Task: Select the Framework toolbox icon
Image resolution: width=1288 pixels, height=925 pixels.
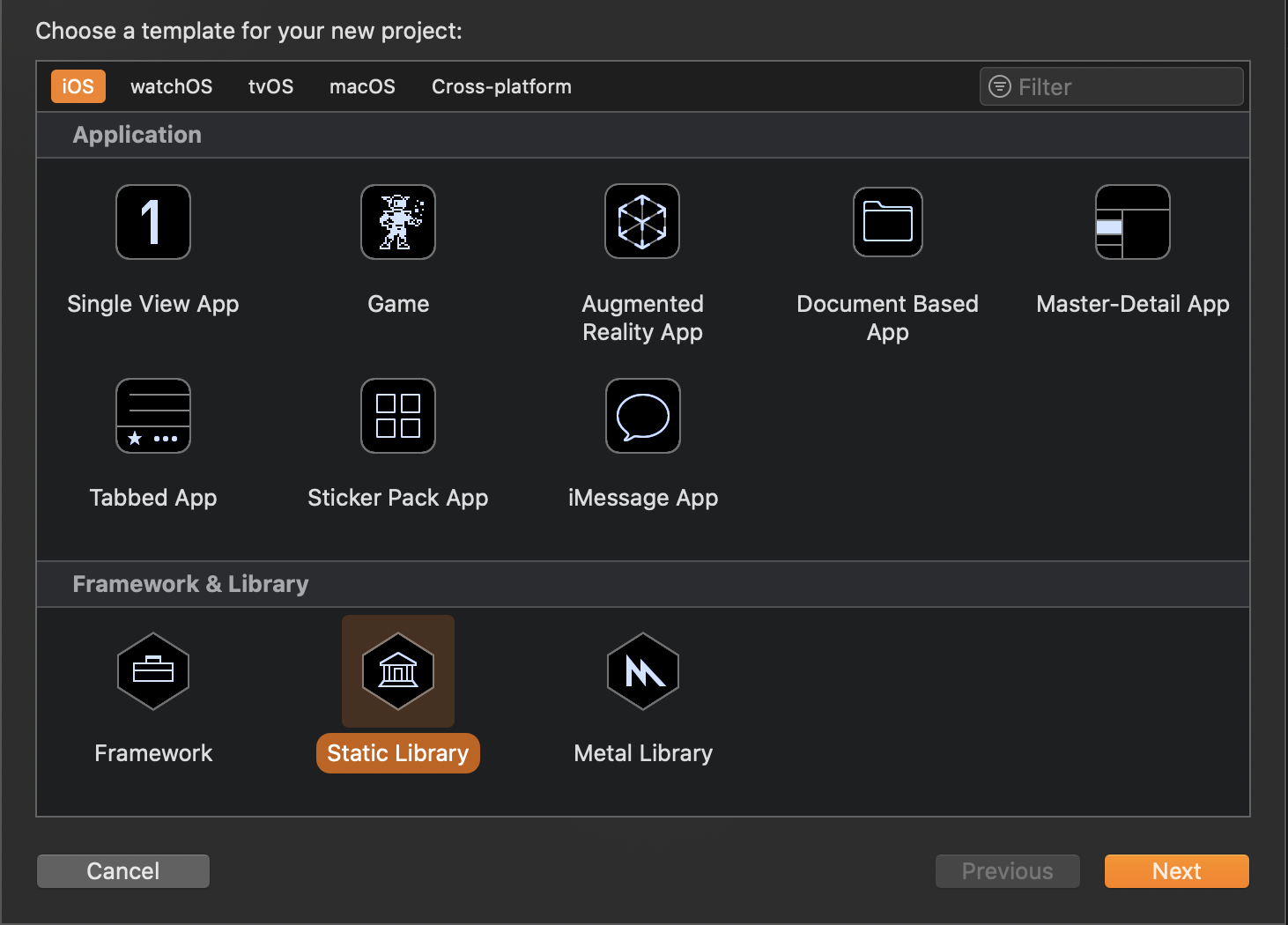Action: coord(153,671)
